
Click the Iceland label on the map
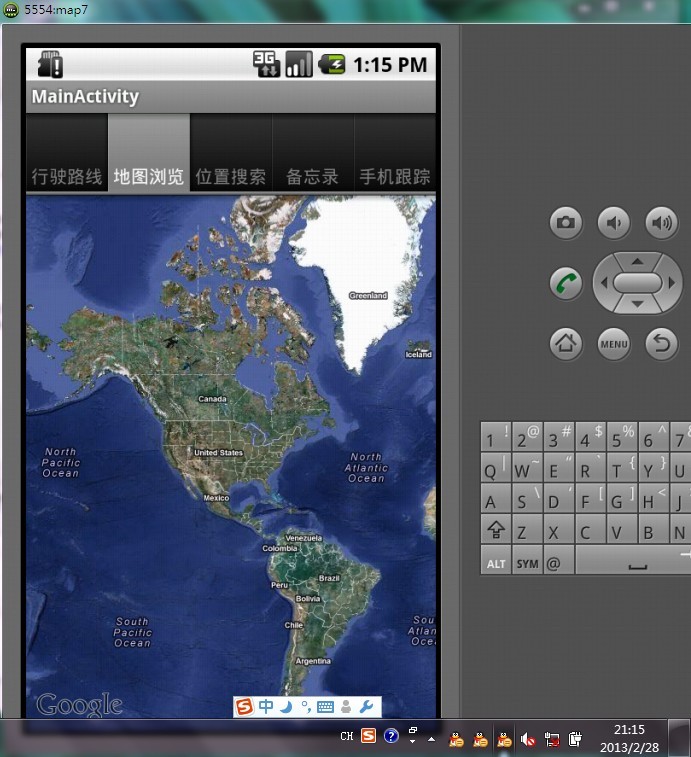(418, 354)
